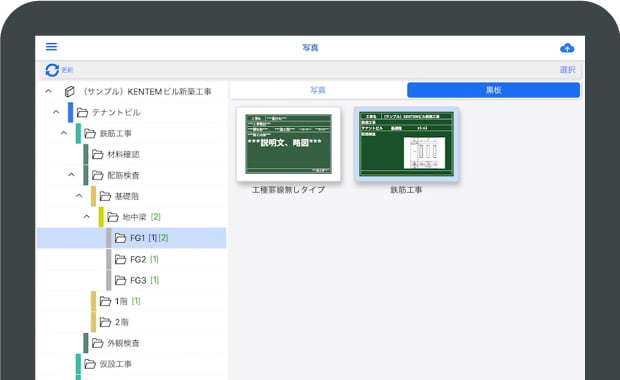Select the 仮設工事 tree label

(115, 364)
